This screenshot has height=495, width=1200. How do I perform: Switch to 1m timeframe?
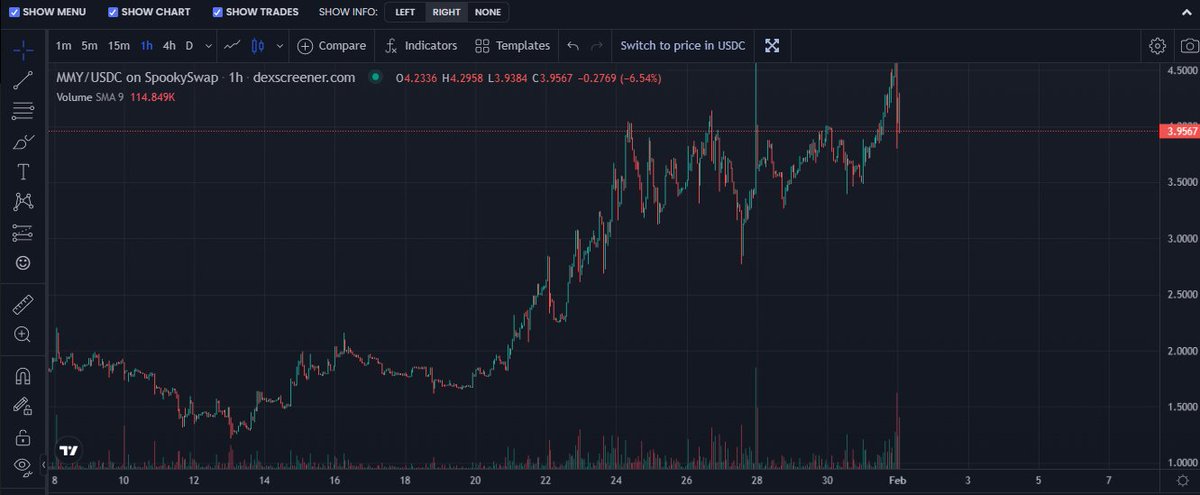(63, 45)
